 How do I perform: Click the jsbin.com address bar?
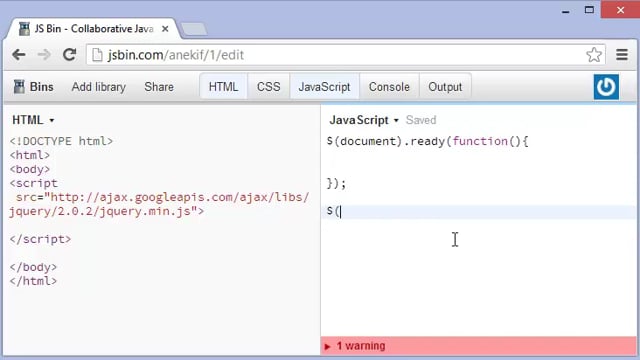pos(345,55)
